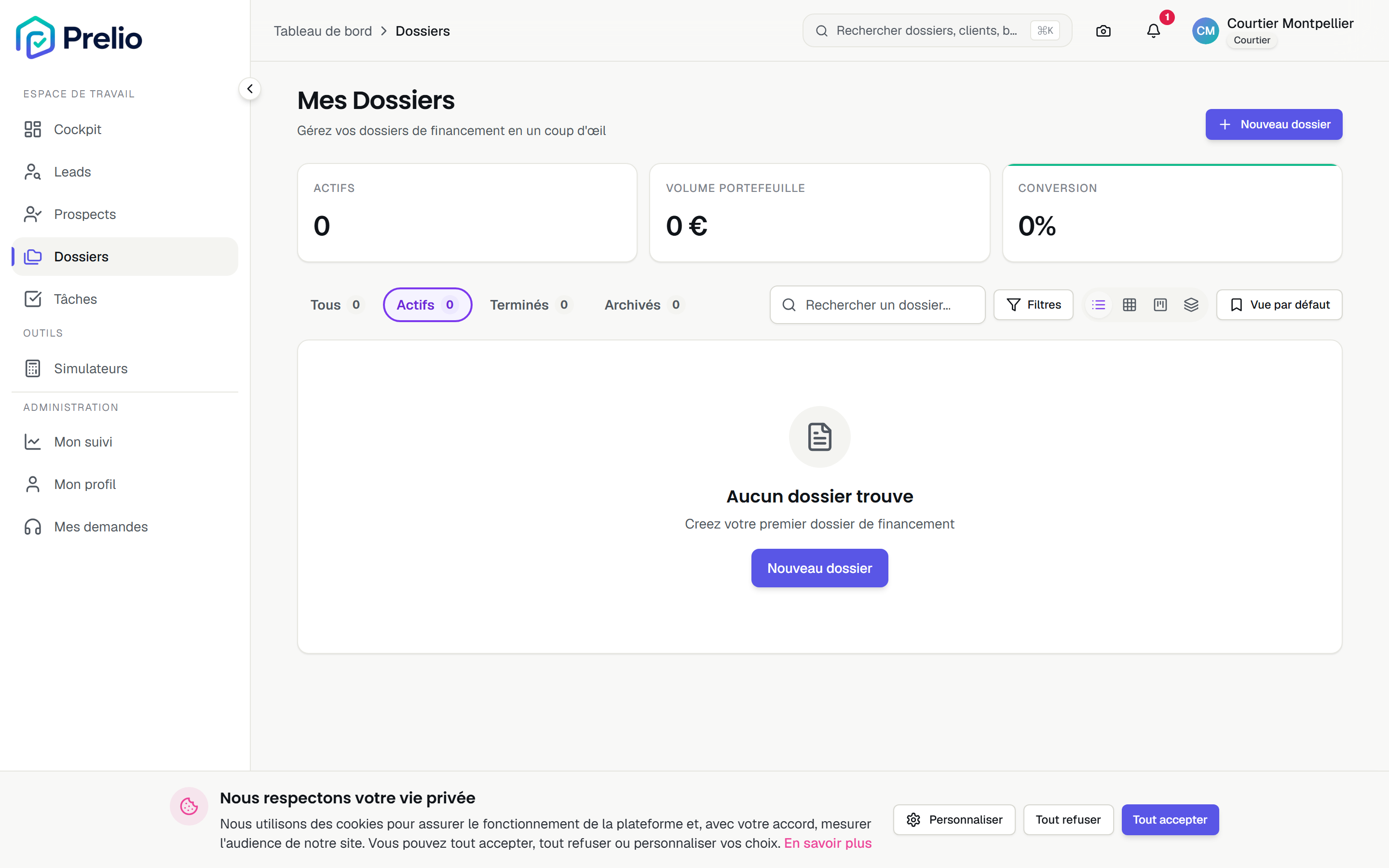Click Nouveau dossier in the empty state
The image size is (1389, 868).
(819, 569)
